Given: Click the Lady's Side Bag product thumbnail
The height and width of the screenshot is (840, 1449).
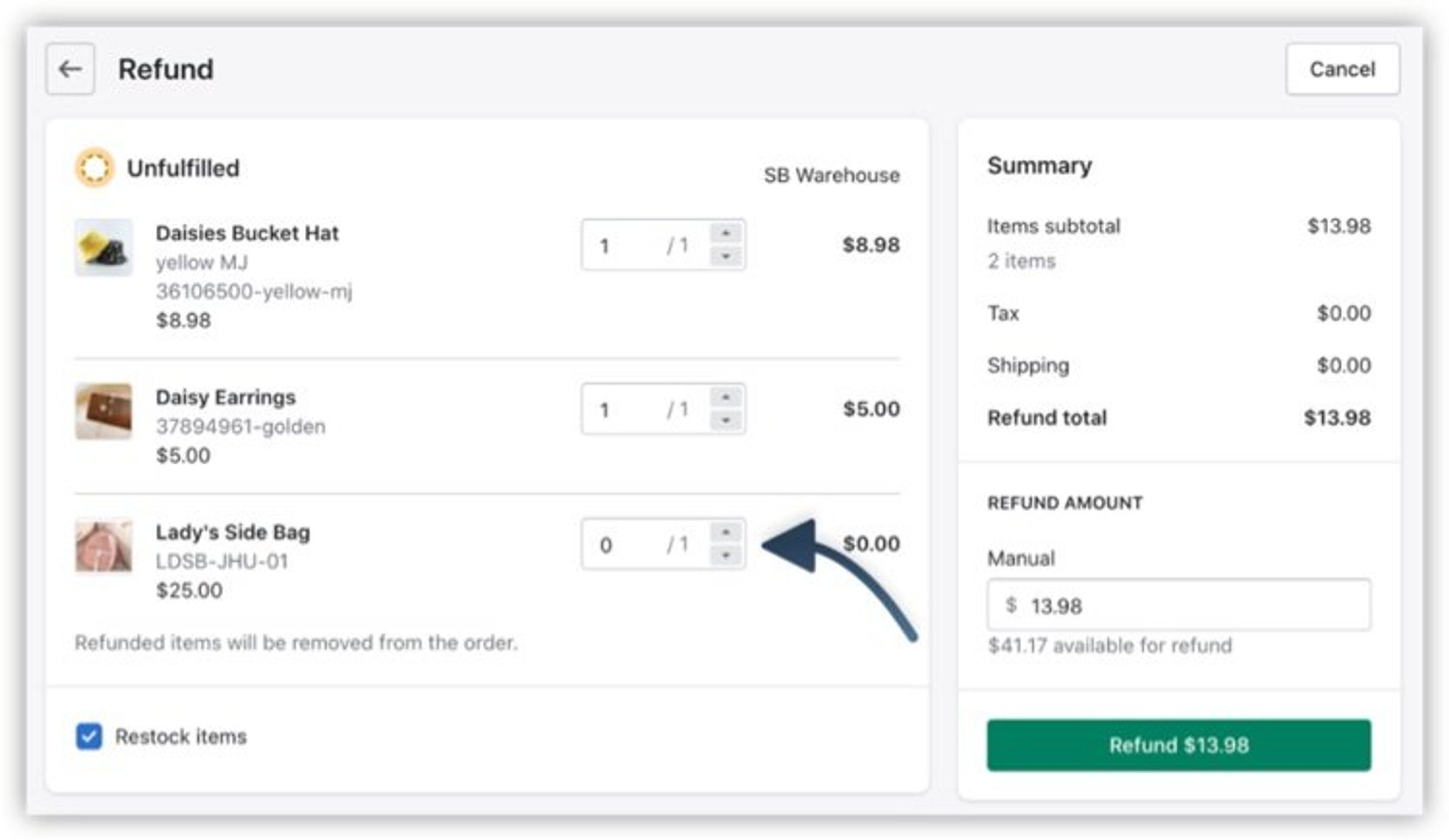Looking at the screenshot, I should [104, 546].
